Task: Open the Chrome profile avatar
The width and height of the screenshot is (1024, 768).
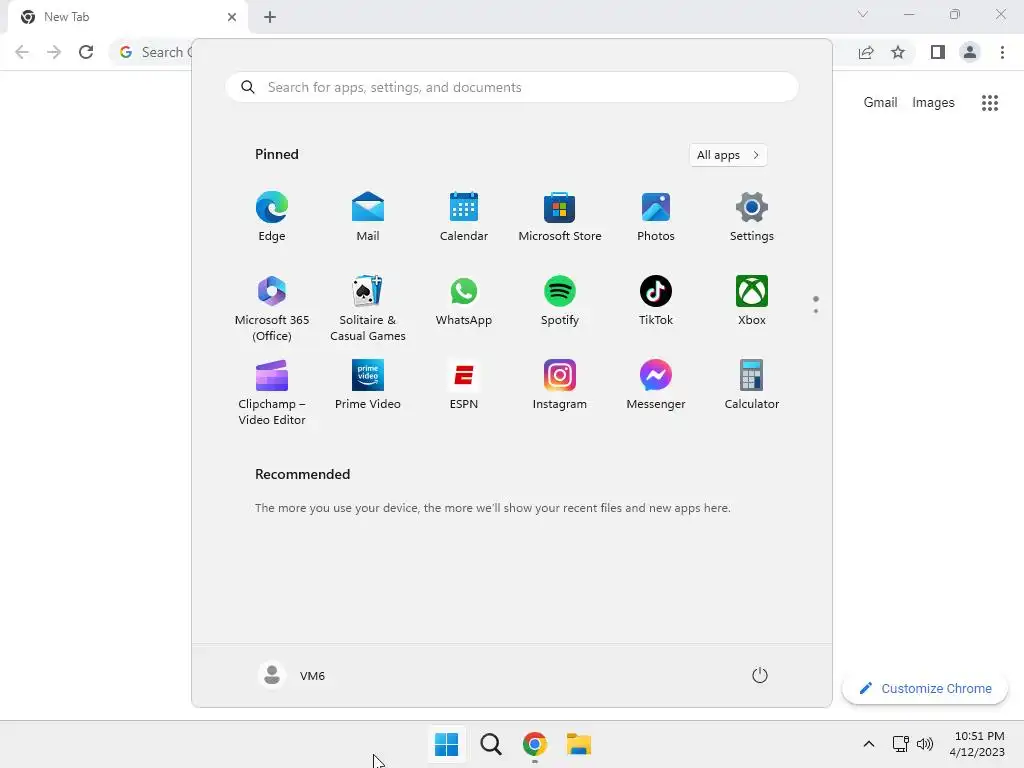Action: tap(970, 52)
